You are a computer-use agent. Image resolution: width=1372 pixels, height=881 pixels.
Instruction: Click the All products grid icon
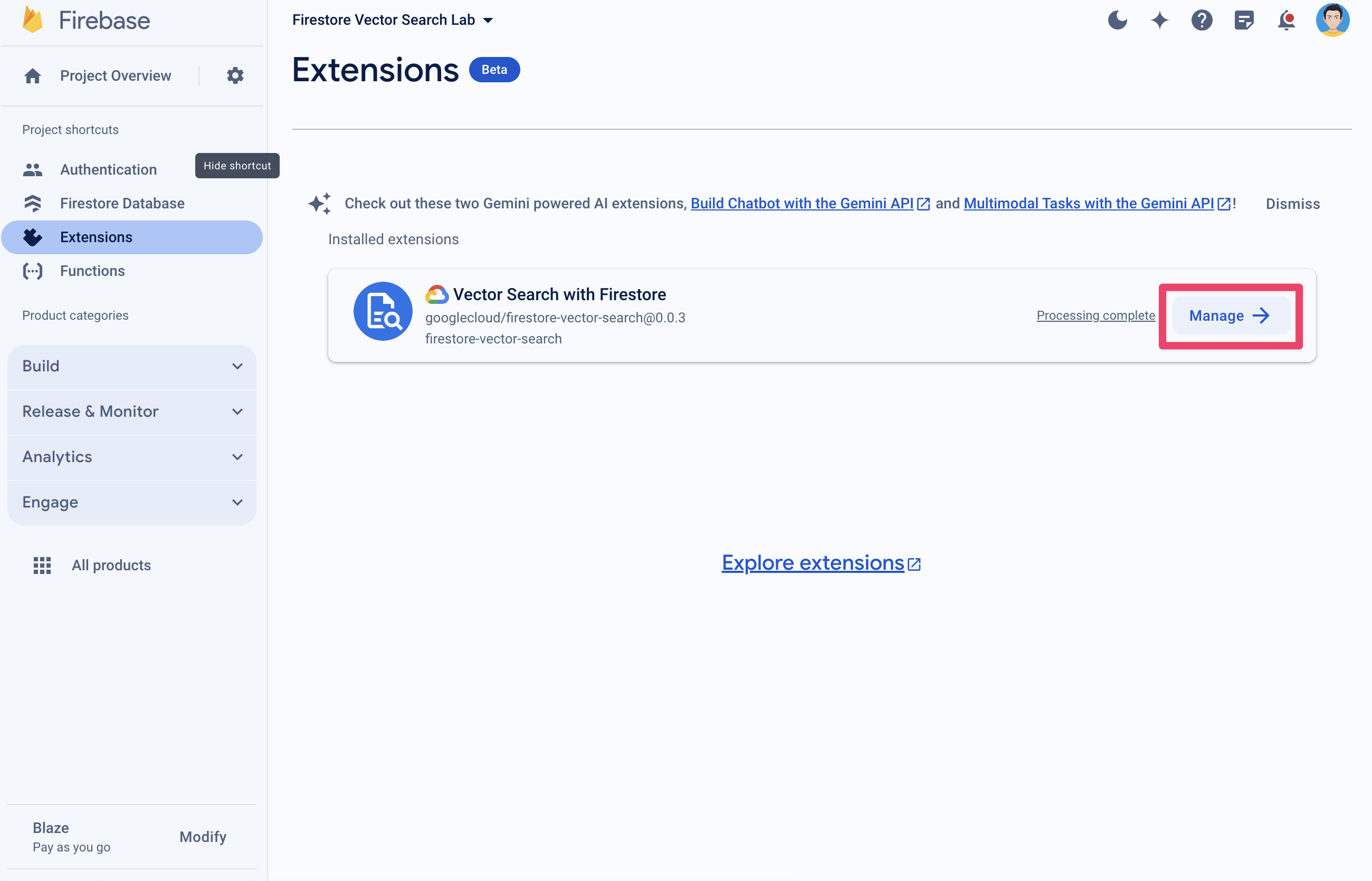click(x=39, y=565)
